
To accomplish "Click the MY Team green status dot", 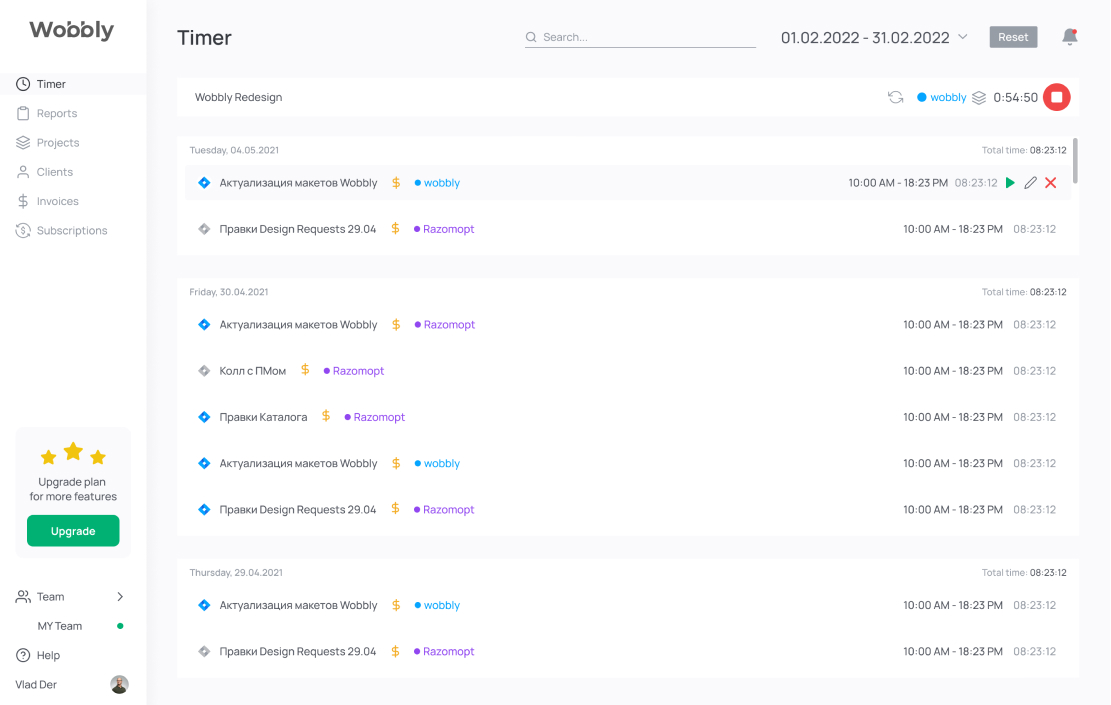I will (x=120, y=626).
